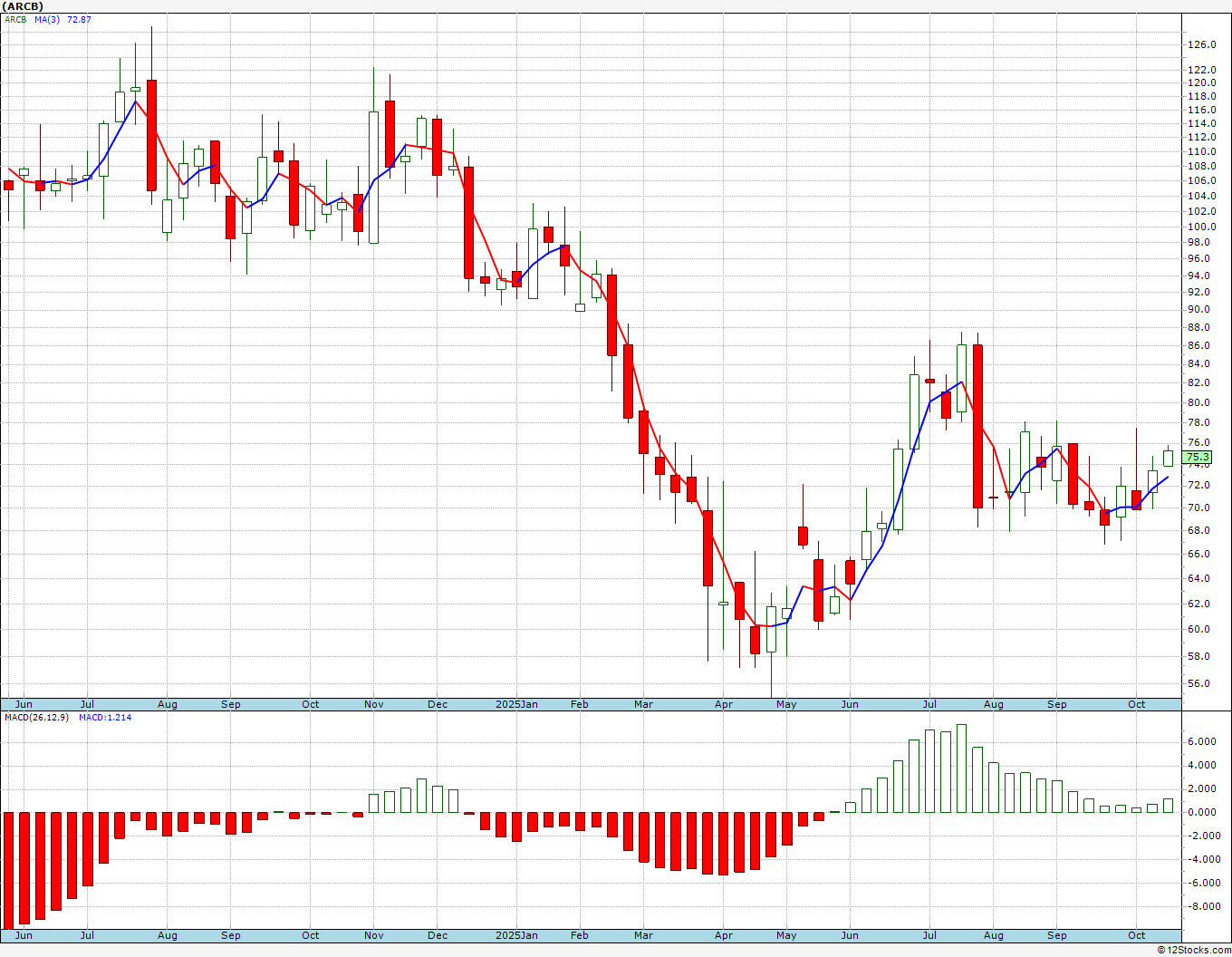Click Feb on the price chart time axis
1232x957 pixels.
point(580,704)
